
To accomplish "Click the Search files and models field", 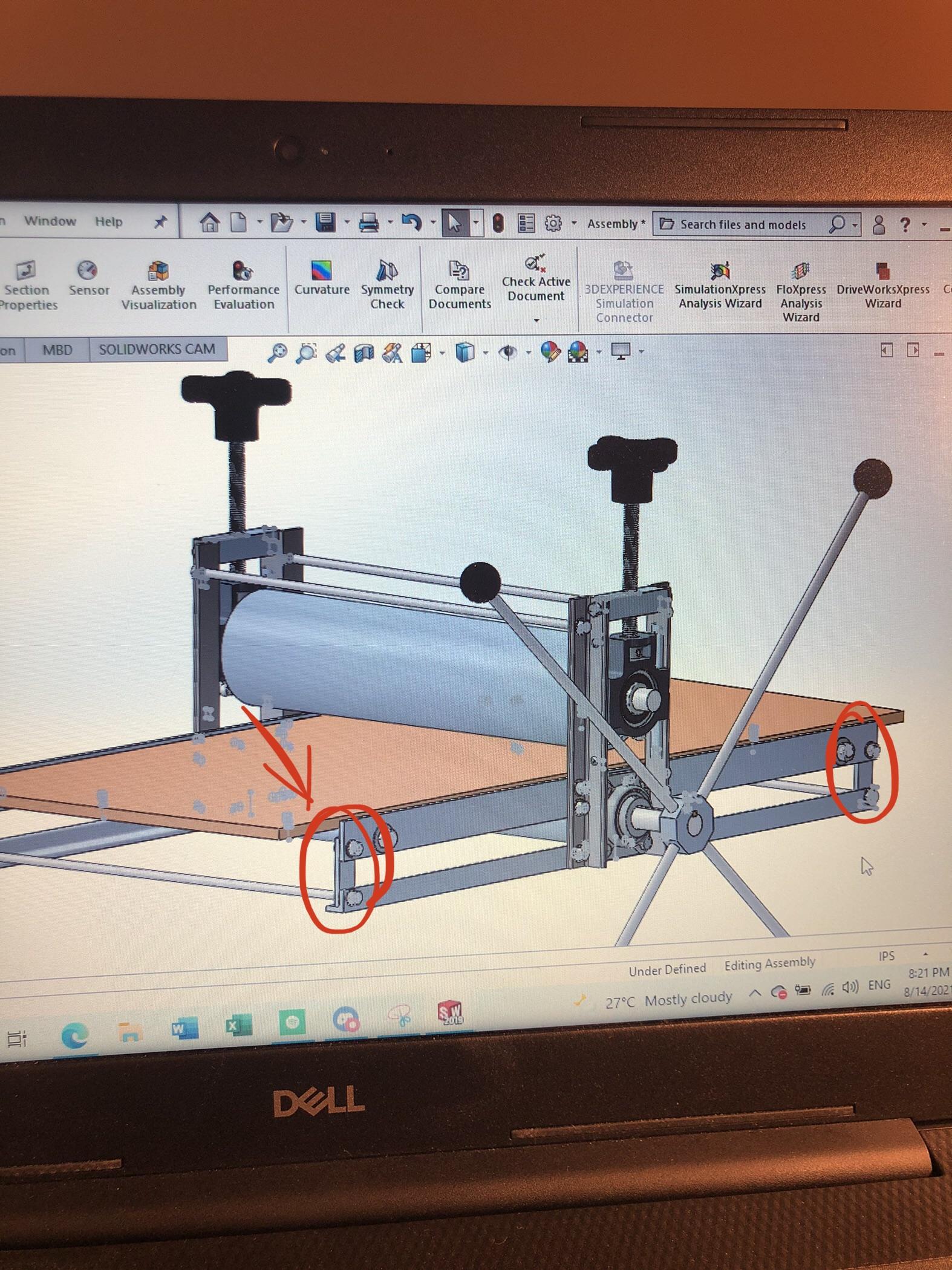I will click(x=743, y=224).
